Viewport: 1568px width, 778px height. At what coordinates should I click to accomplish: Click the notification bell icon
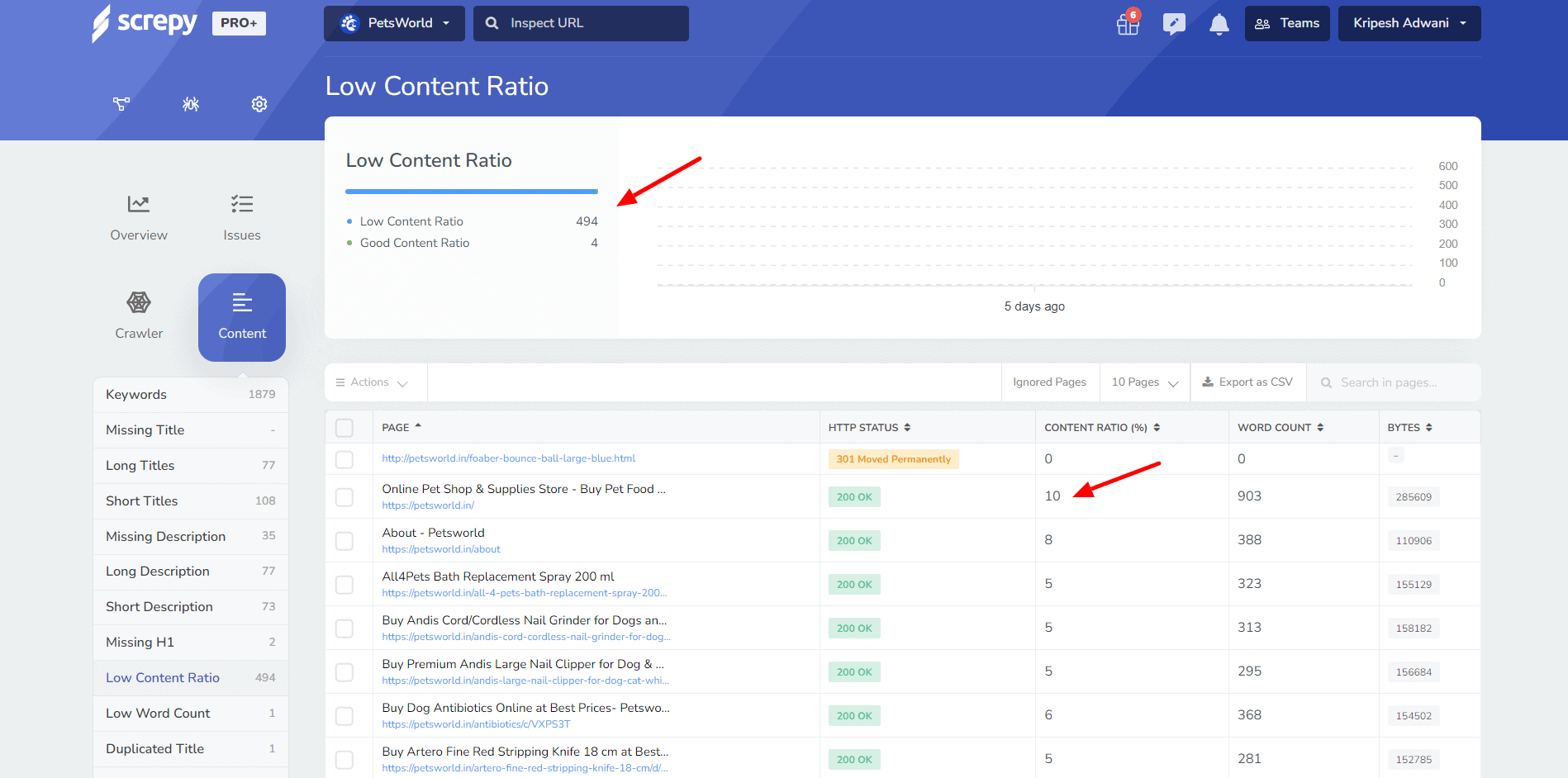pyautogui.click(x=1219, y=24)
